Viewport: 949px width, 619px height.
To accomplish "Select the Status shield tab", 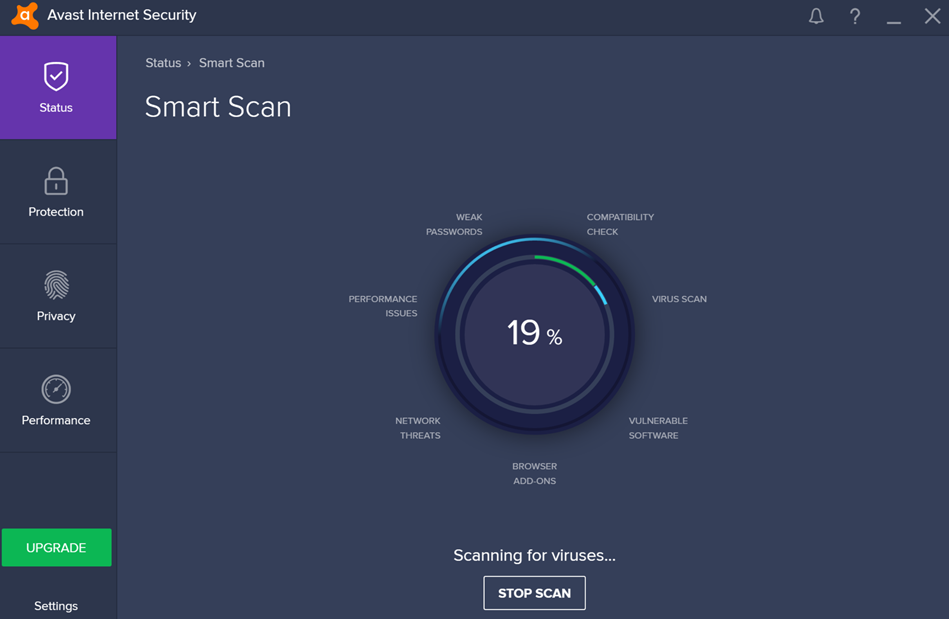I will (x=58, y=88).
